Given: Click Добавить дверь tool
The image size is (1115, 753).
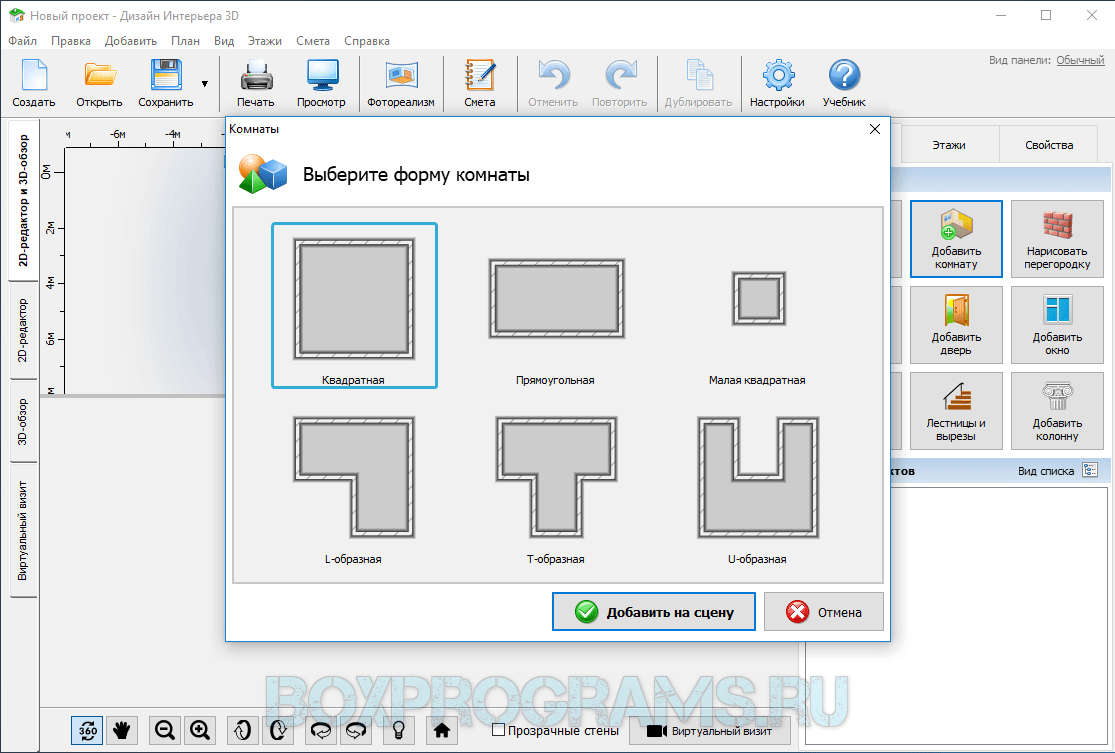Looking at the screenshot, I should (x=956, y=325).
